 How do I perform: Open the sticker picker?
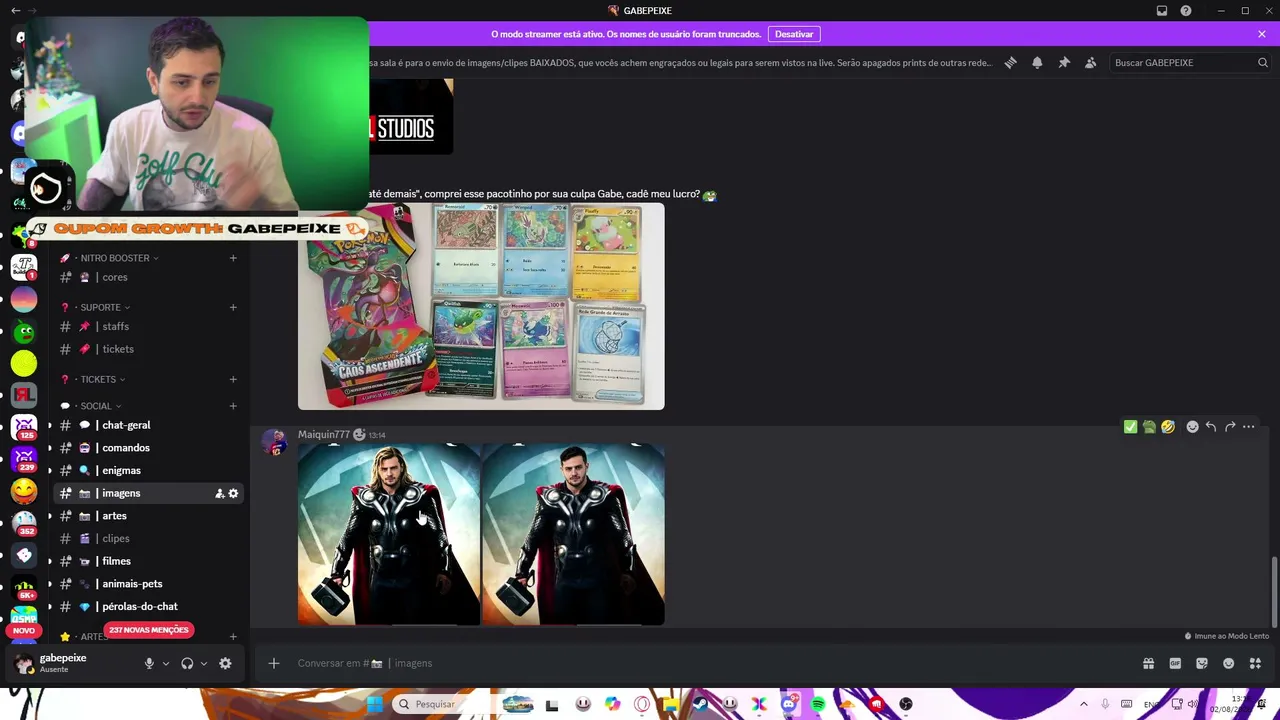pos(1202,663)
